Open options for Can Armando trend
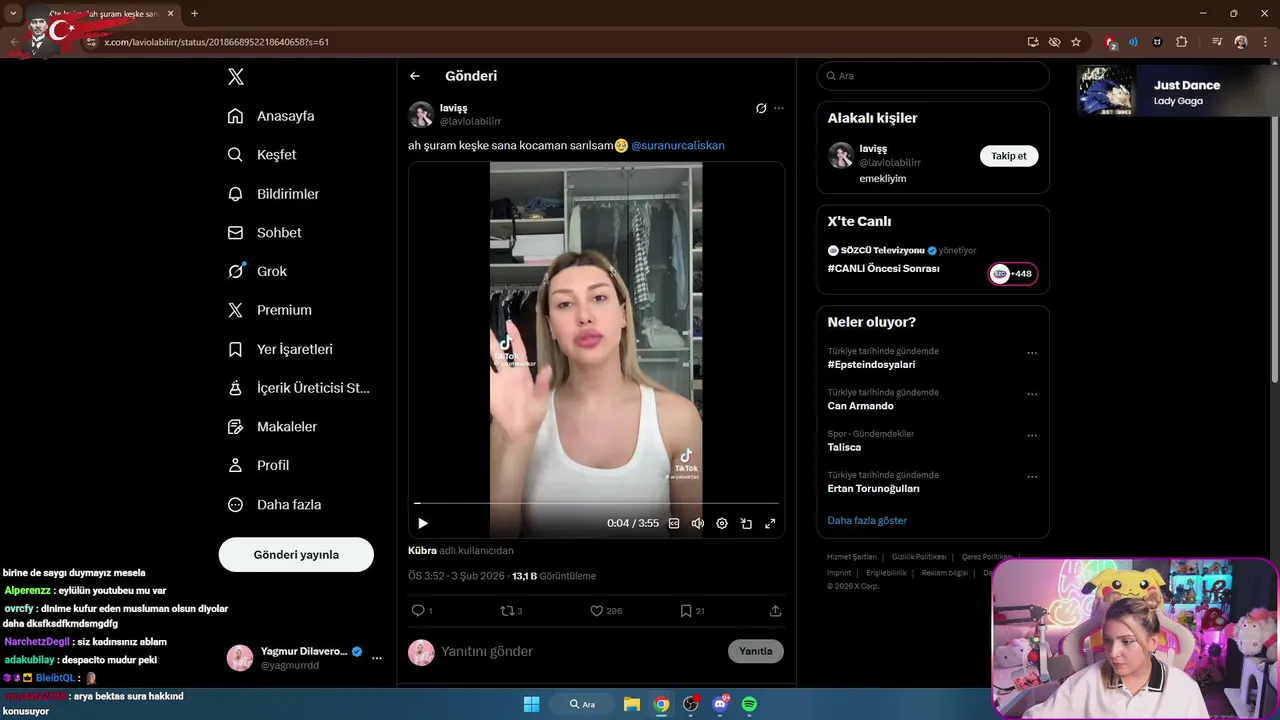Screen dimensions: 1280x720 coord(1032,394)
